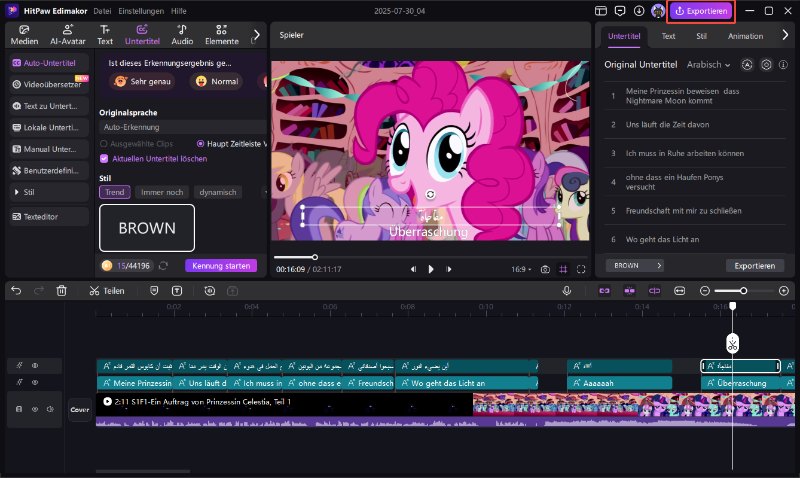800x478 pixels.
Task: Start voice recording with microphone icon
Action: [x=566, y=291]
